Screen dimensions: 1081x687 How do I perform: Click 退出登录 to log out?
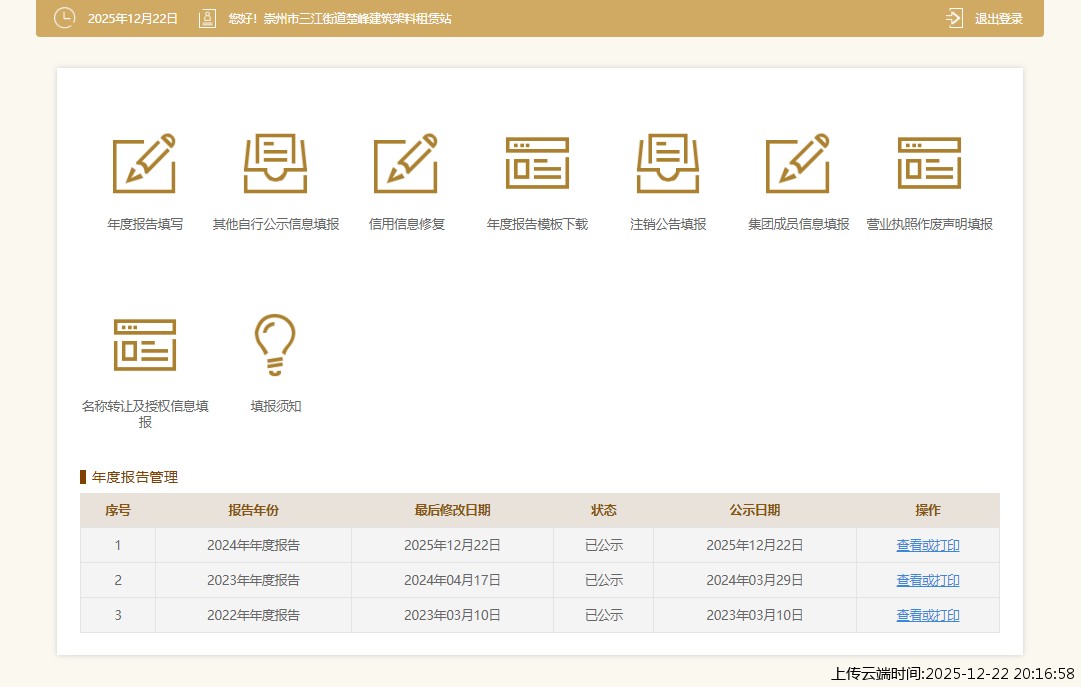[x=998, y=18]
